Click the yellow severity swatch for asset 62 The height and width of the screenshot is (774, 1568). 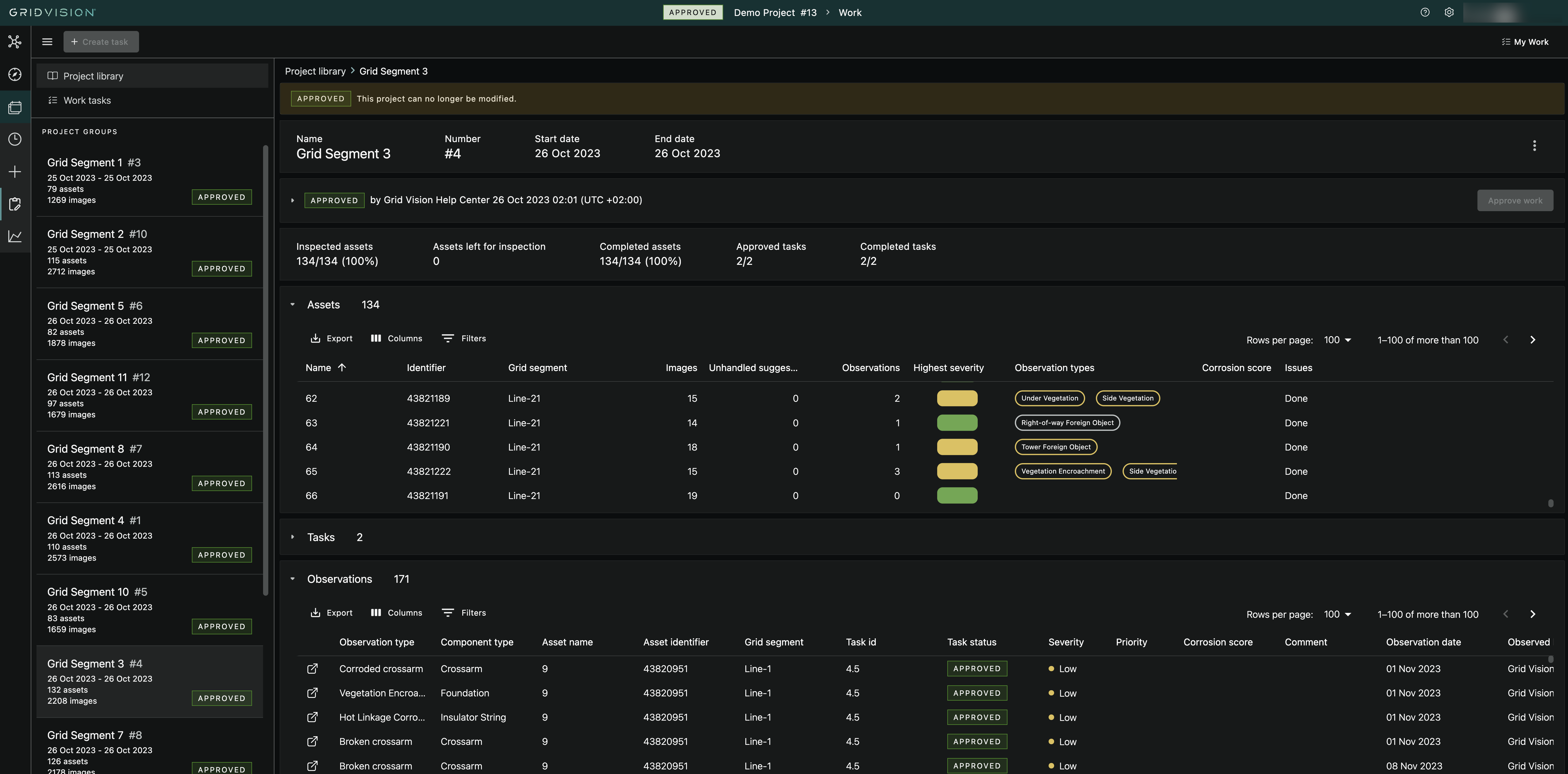pyautogui.click(x=957, y=398)
